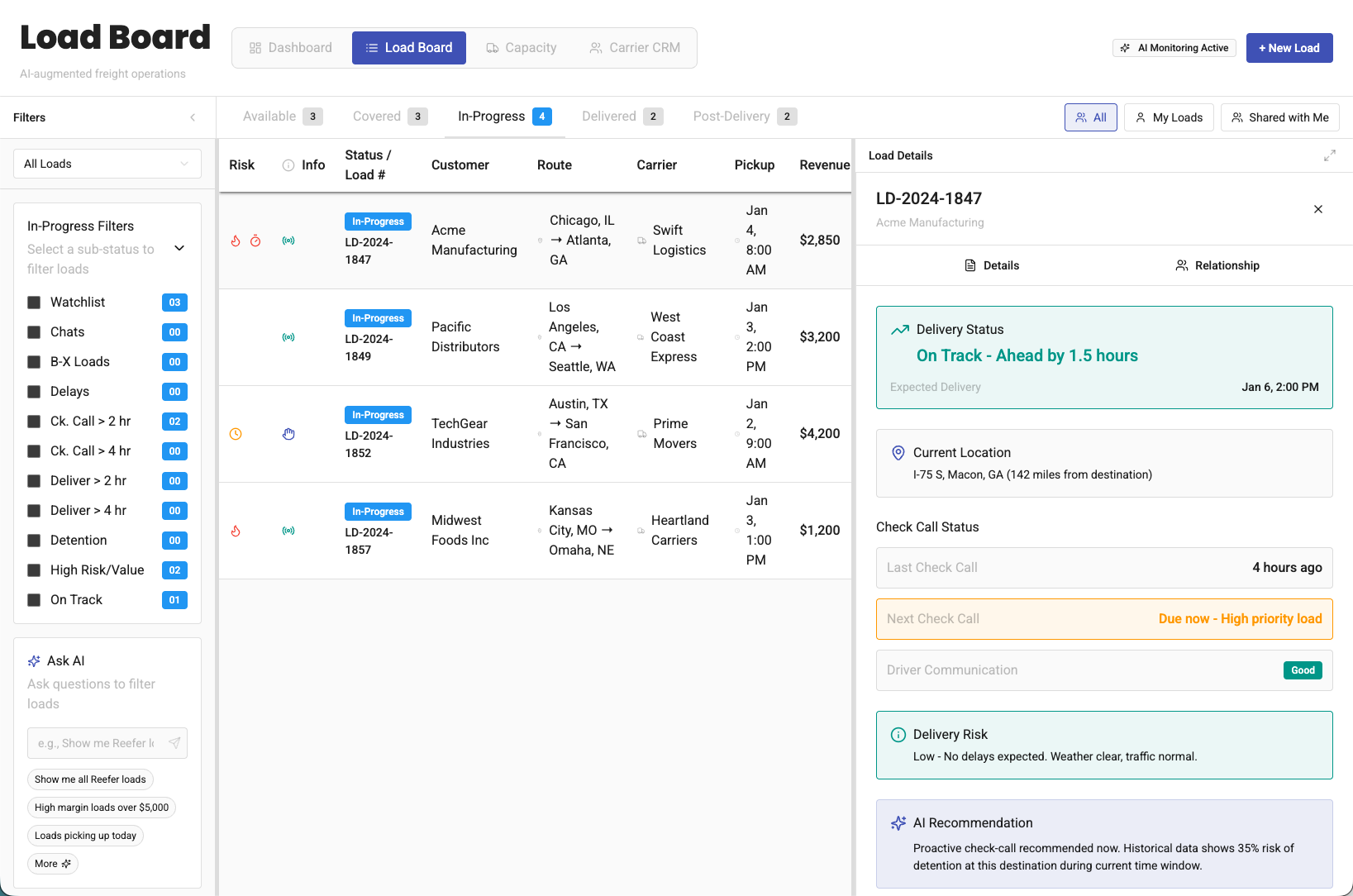Collapse the In-Progress Filters section
This screenshot has width=1353, height=896.
(x=179, y=248)
